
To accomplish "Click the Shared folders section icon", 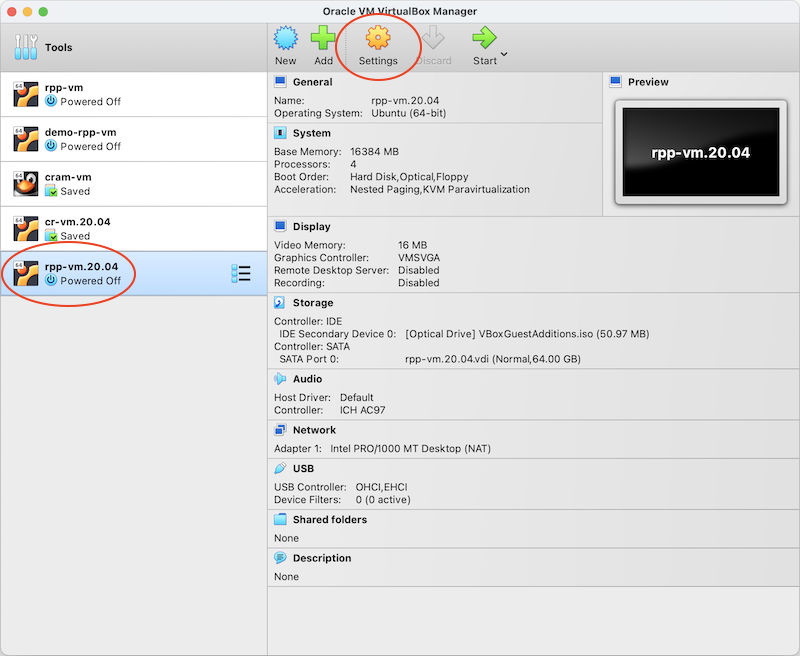I will [279, 519].
